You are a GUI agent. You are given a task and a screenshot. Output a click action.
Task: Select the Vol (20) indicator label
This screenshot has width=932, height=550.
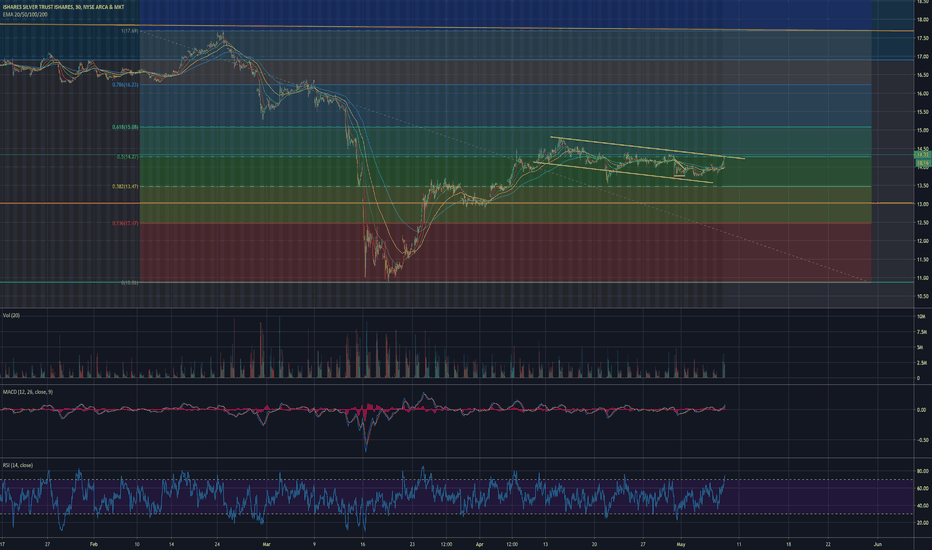[x=11, y=315]
